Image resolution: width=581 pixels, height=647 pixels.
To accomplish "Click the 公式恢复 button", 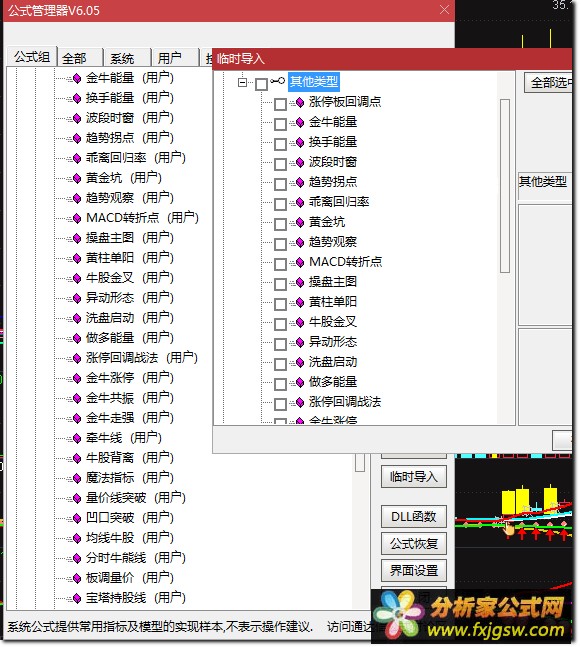I will (x=413, y=544).
